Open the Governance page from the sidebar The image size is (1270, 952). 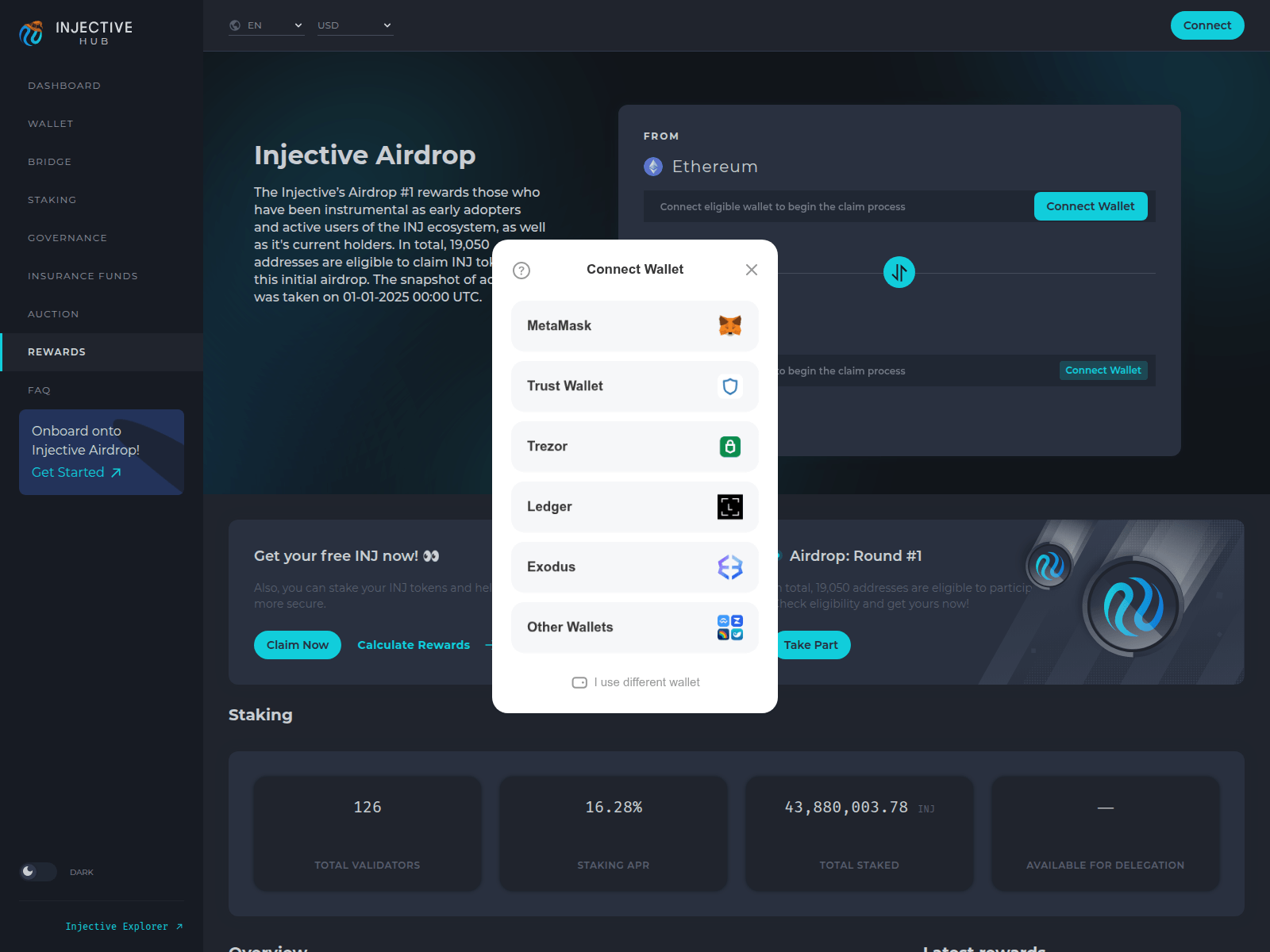click(x=67, y=238)
